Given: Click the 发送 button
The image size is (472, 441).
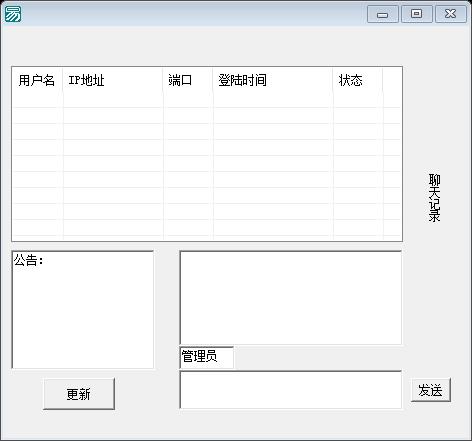Looking at the screenshot, I should (x=431, y=390).
